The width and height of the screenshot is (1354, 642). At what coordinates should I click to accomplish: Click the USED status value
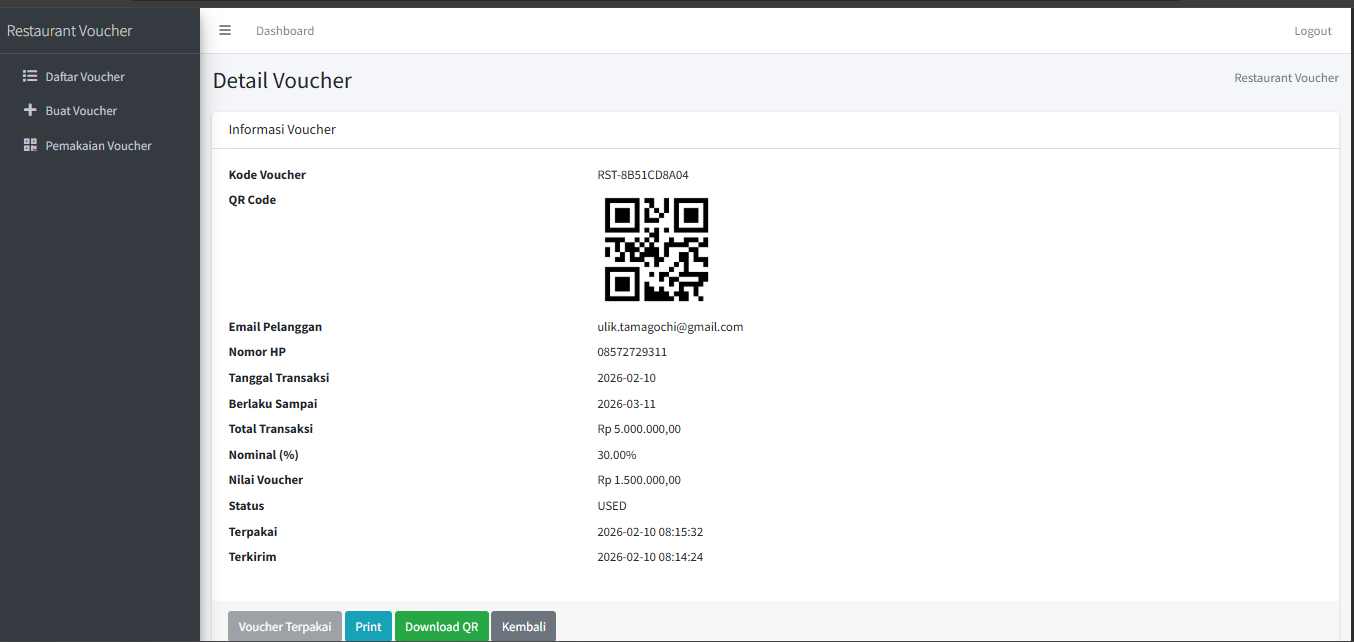coord(611,505)
